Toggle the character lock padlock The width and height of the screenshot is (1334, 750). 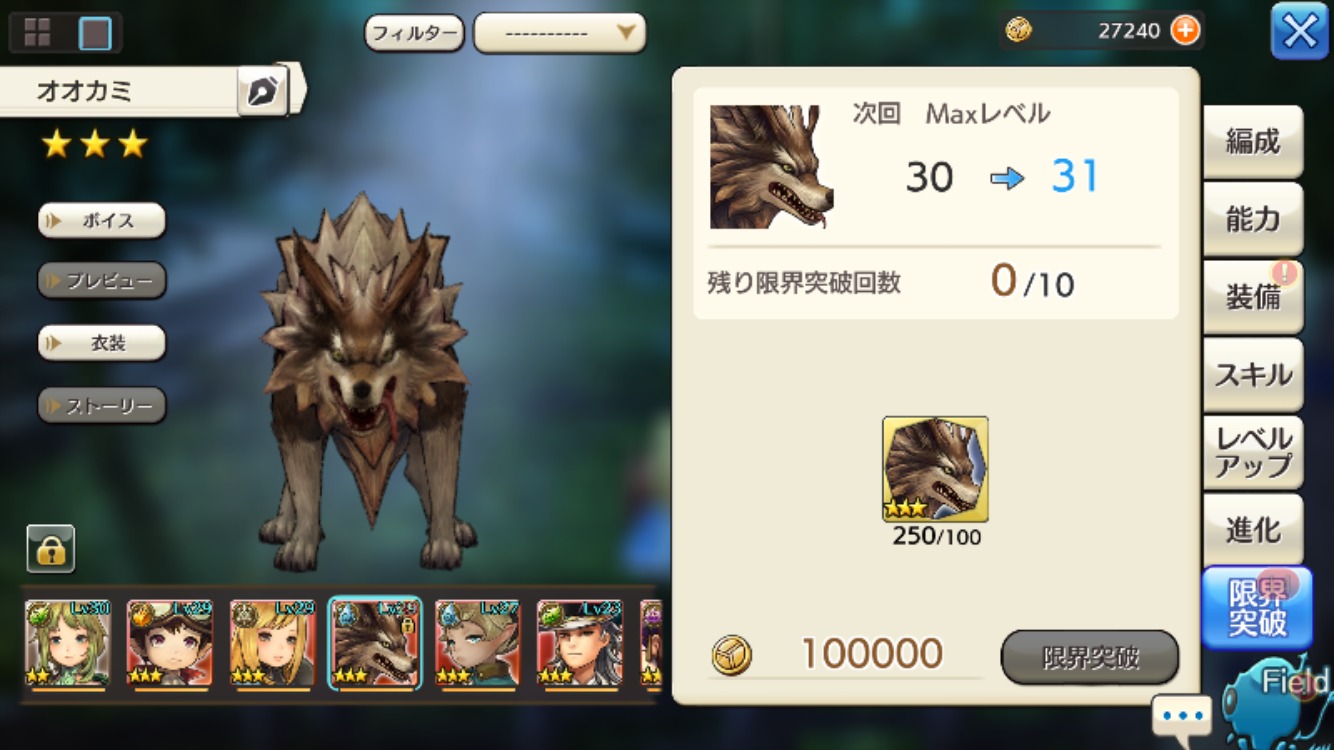[x=51, y=549]
